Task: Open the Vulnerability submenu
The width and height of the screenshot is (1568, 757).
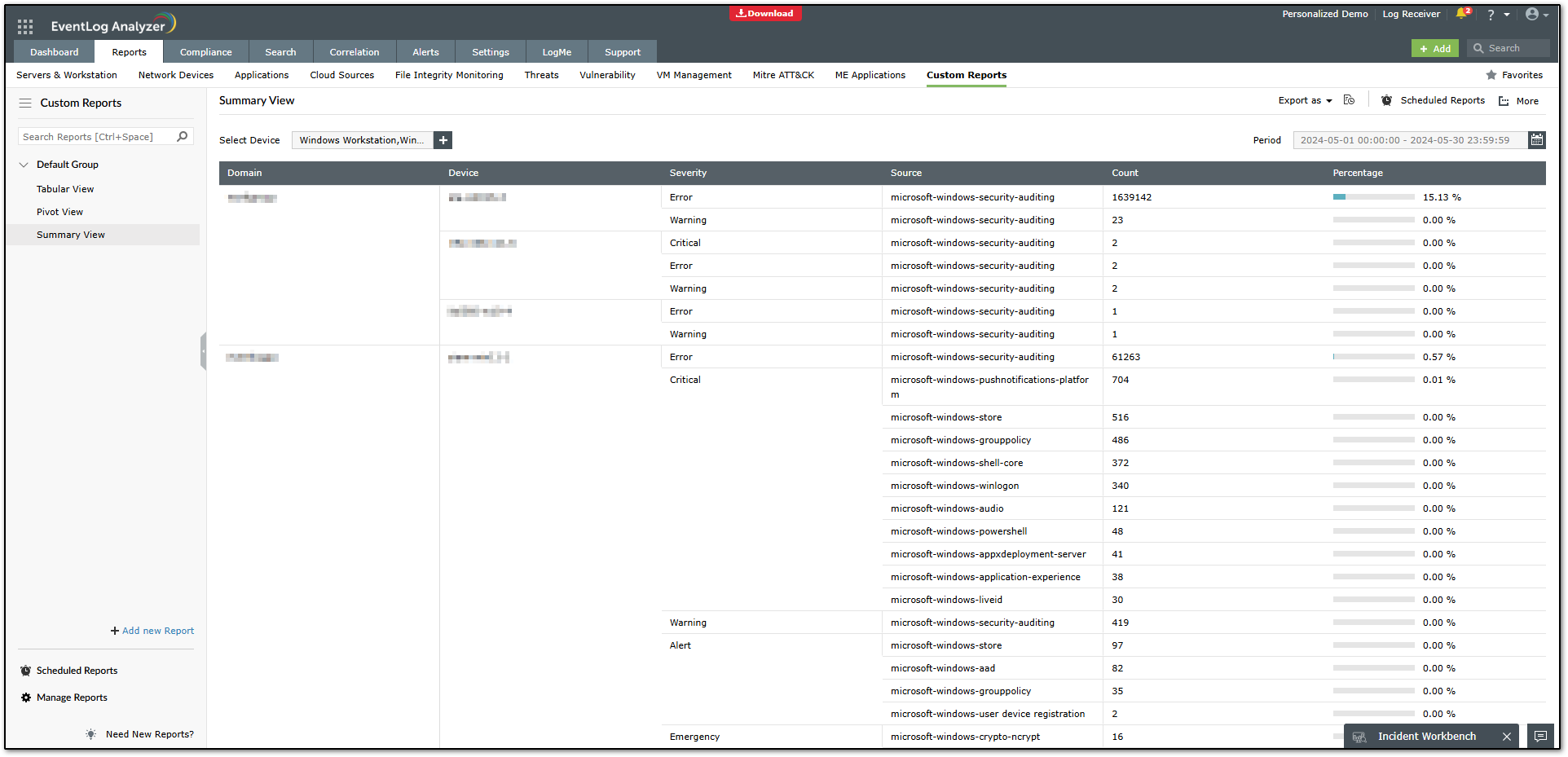Action: point(607,75)
